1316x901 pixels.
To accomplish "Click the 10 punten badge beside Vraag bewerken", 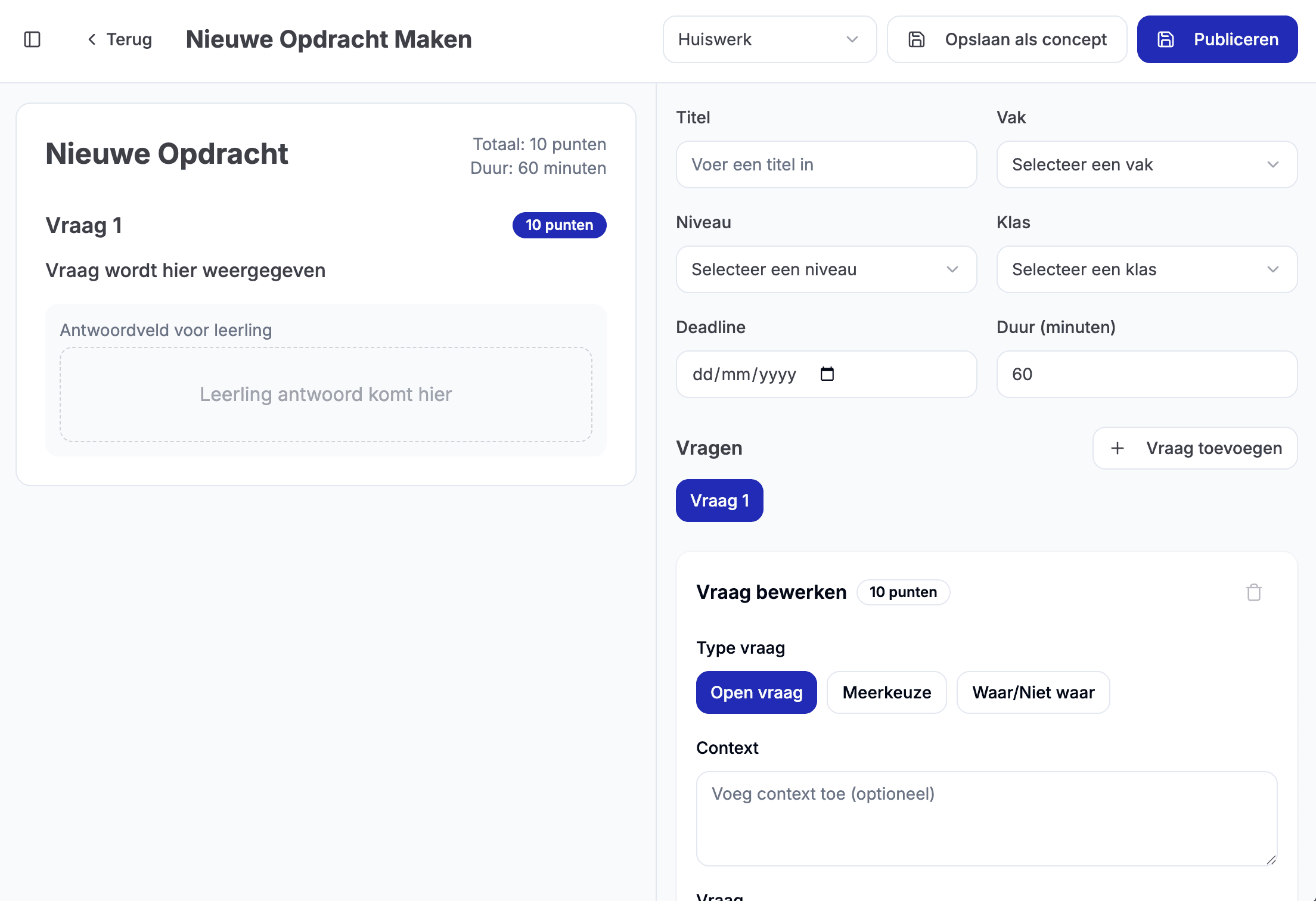I will coord(903,592).
